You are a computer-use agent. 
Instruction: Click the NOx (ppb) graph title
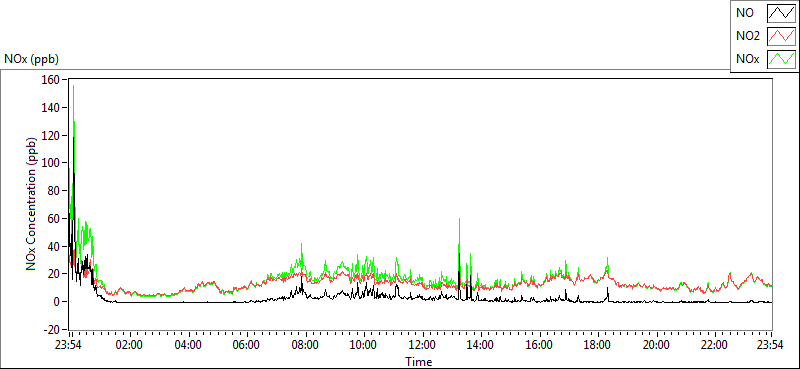(31, 59)
